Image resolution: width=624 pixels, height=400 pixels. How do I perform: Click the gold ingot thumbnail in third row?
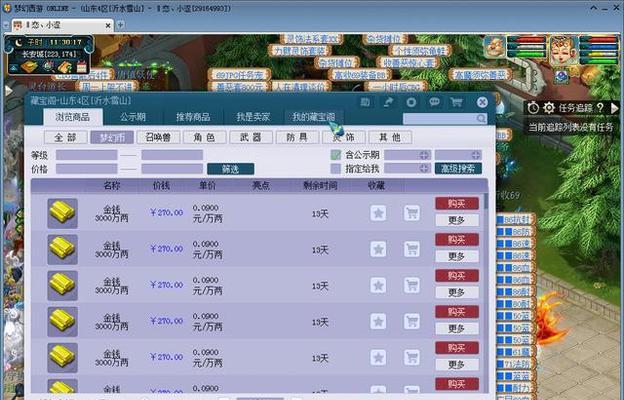(62, 285)
